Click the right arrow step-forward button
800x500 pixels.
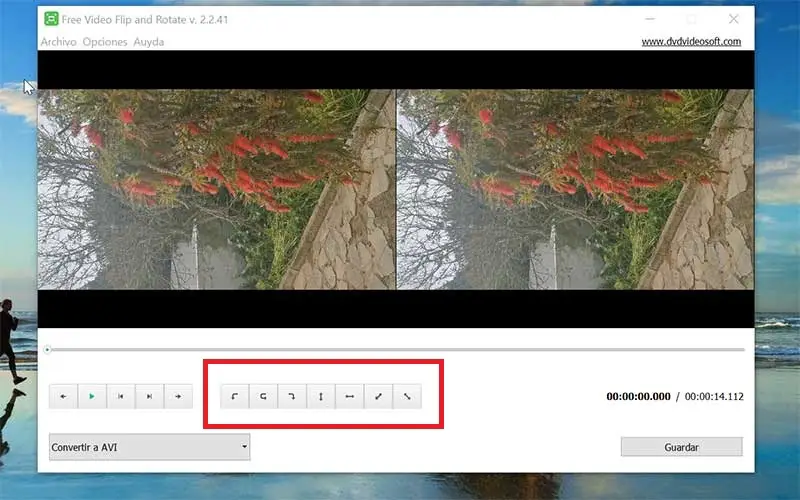(178, 396)
